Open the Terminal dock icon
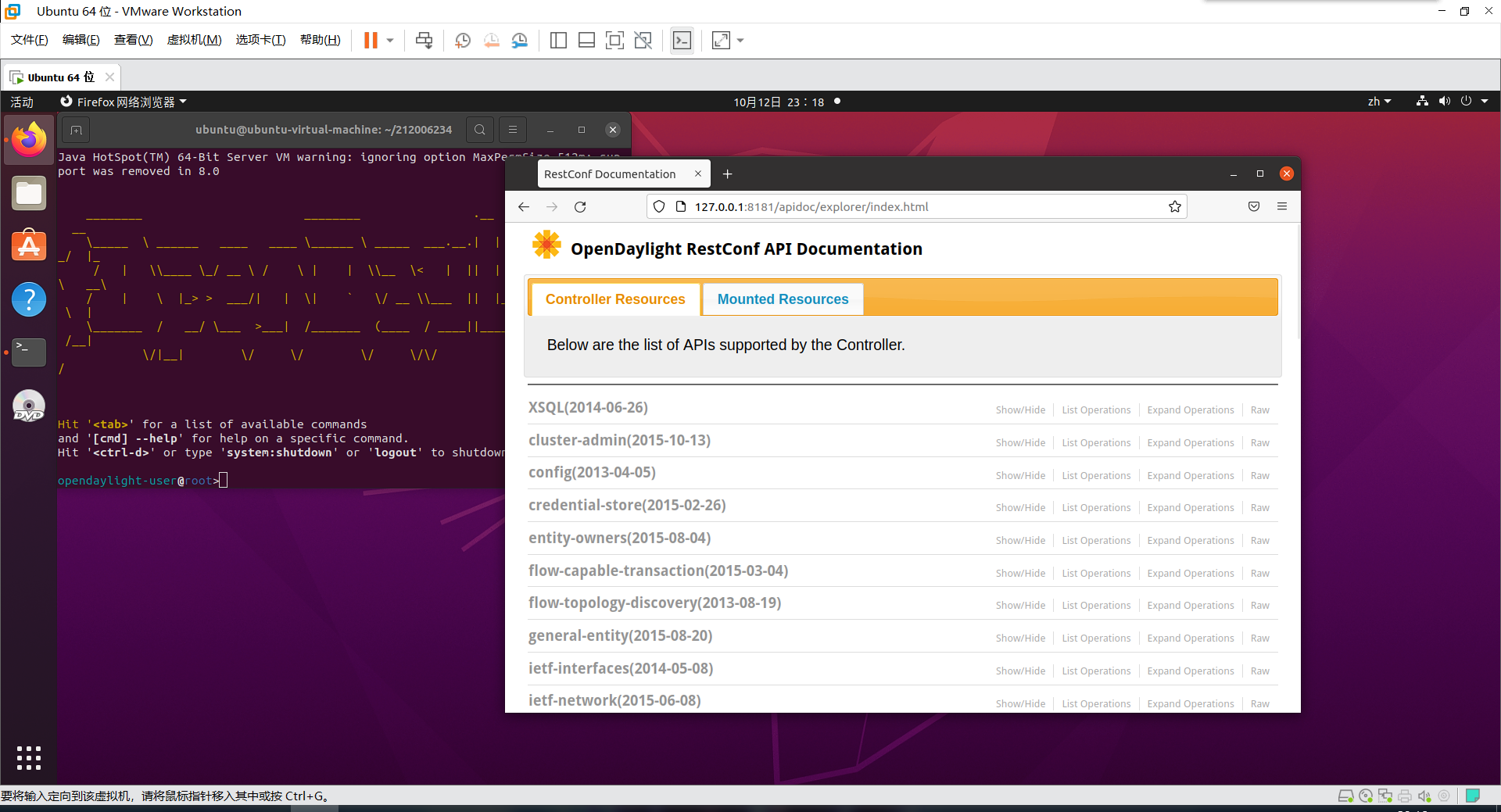 tap(29, 352)
